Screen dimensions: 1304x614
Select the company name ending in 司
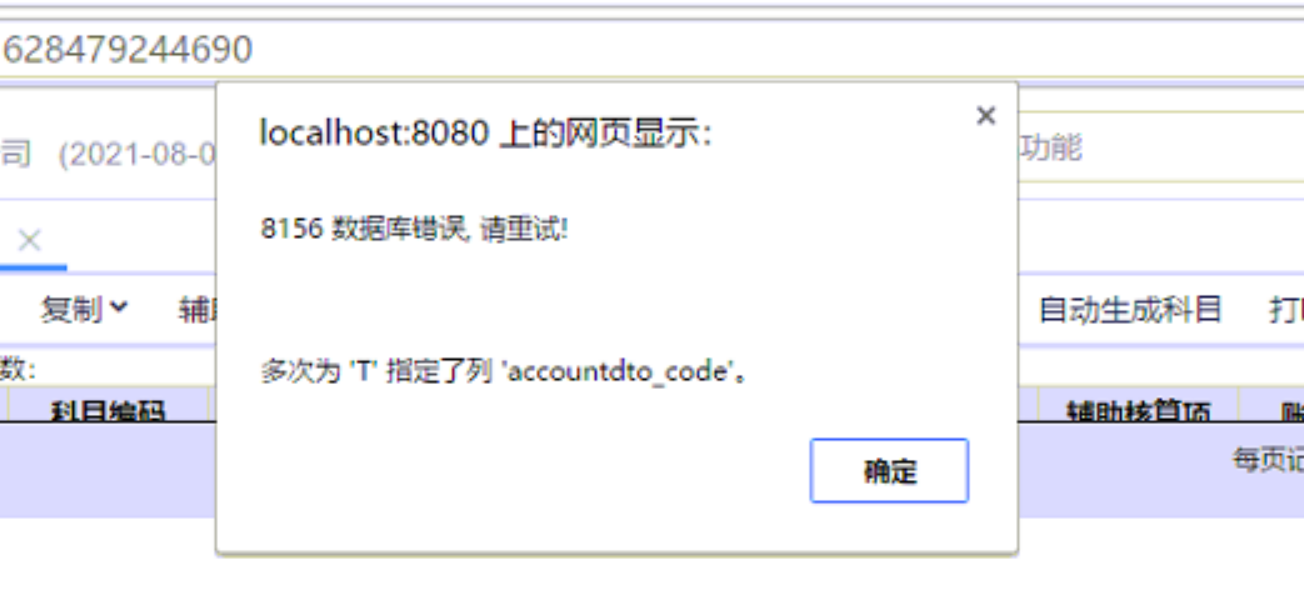tap(16, 155)
